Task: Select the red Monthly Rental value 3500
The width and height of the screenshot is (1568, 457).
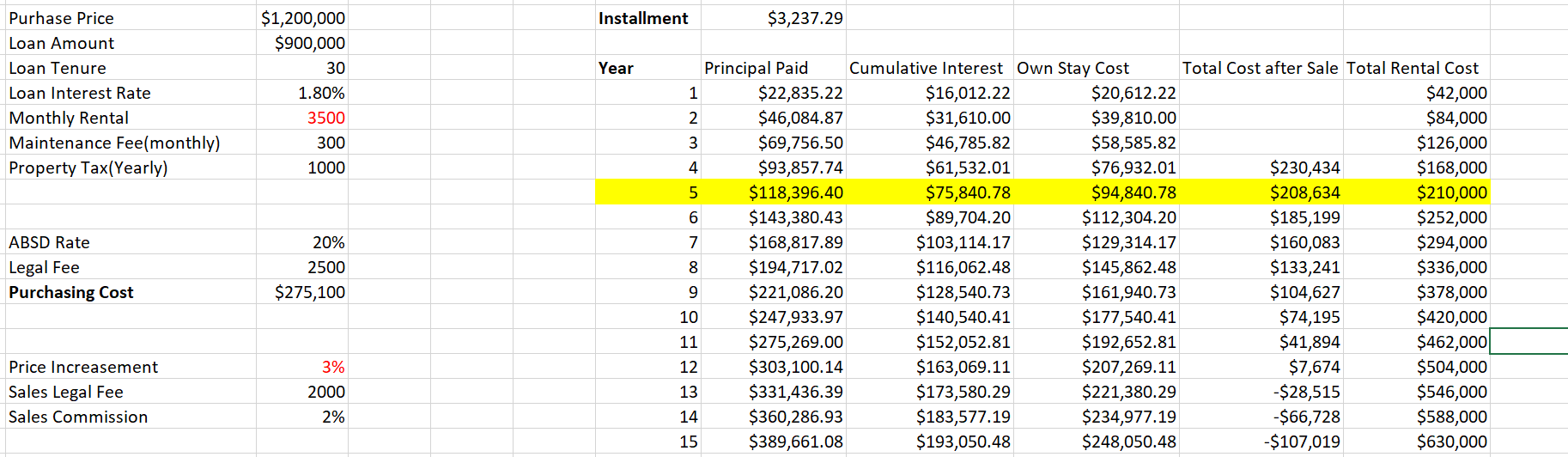Action: pyautogui.click(x=325, y=118)
